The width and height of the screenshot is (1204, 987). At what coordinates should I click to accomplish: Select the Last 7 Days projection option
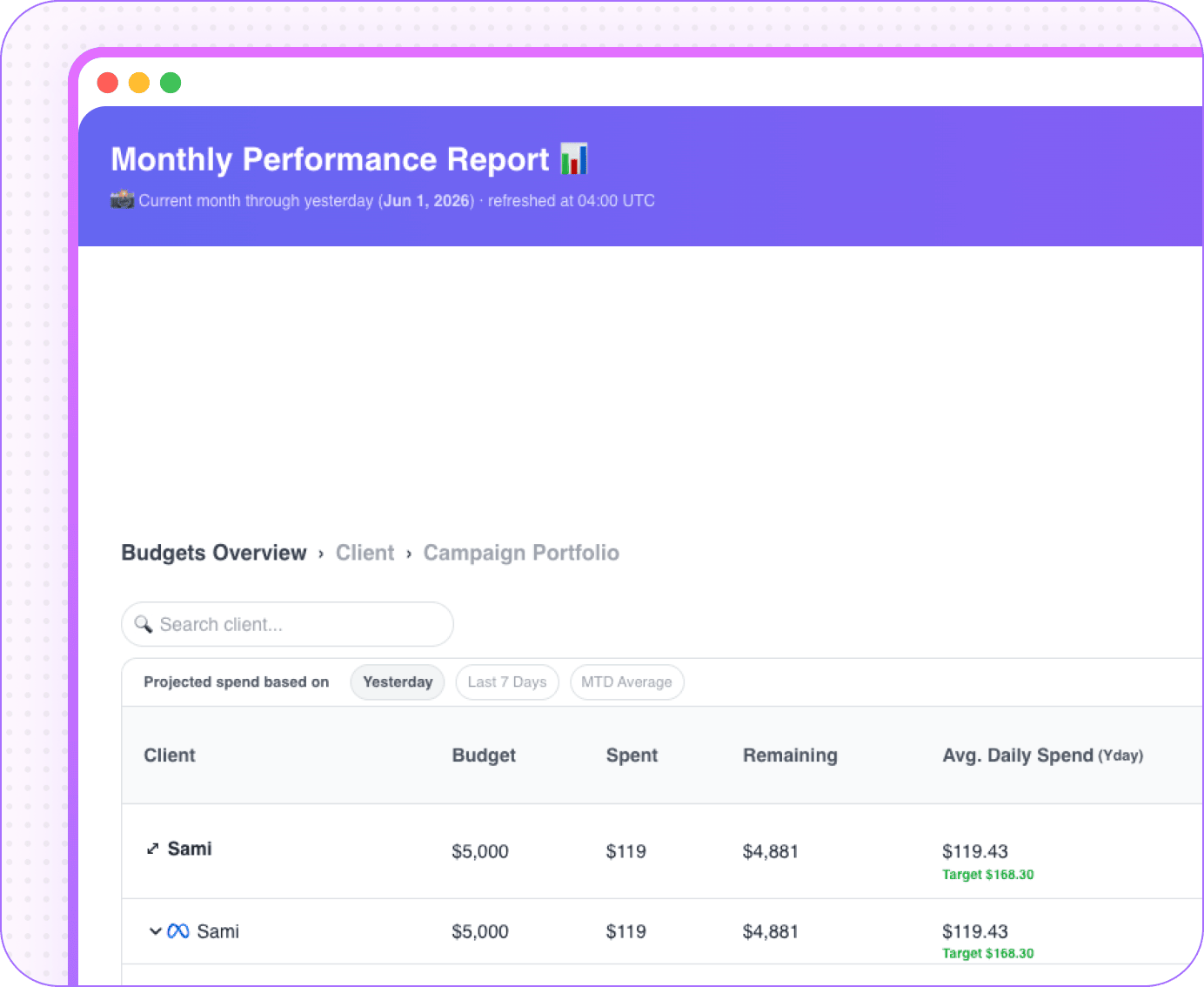[507, 682]
